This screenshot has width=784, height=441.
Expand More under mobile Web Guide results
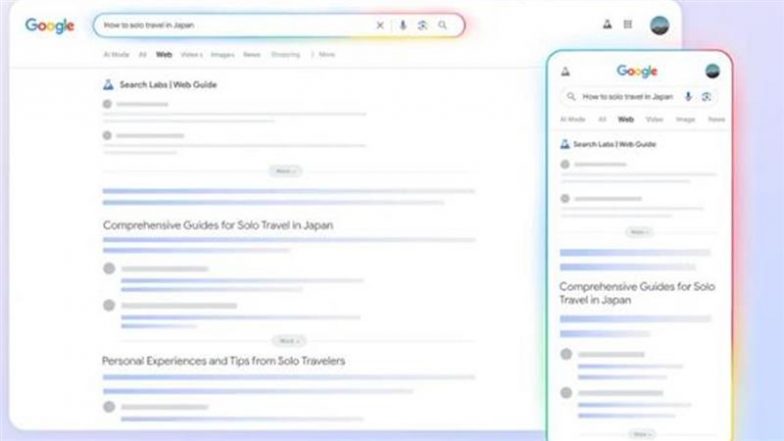coord(639,232)
